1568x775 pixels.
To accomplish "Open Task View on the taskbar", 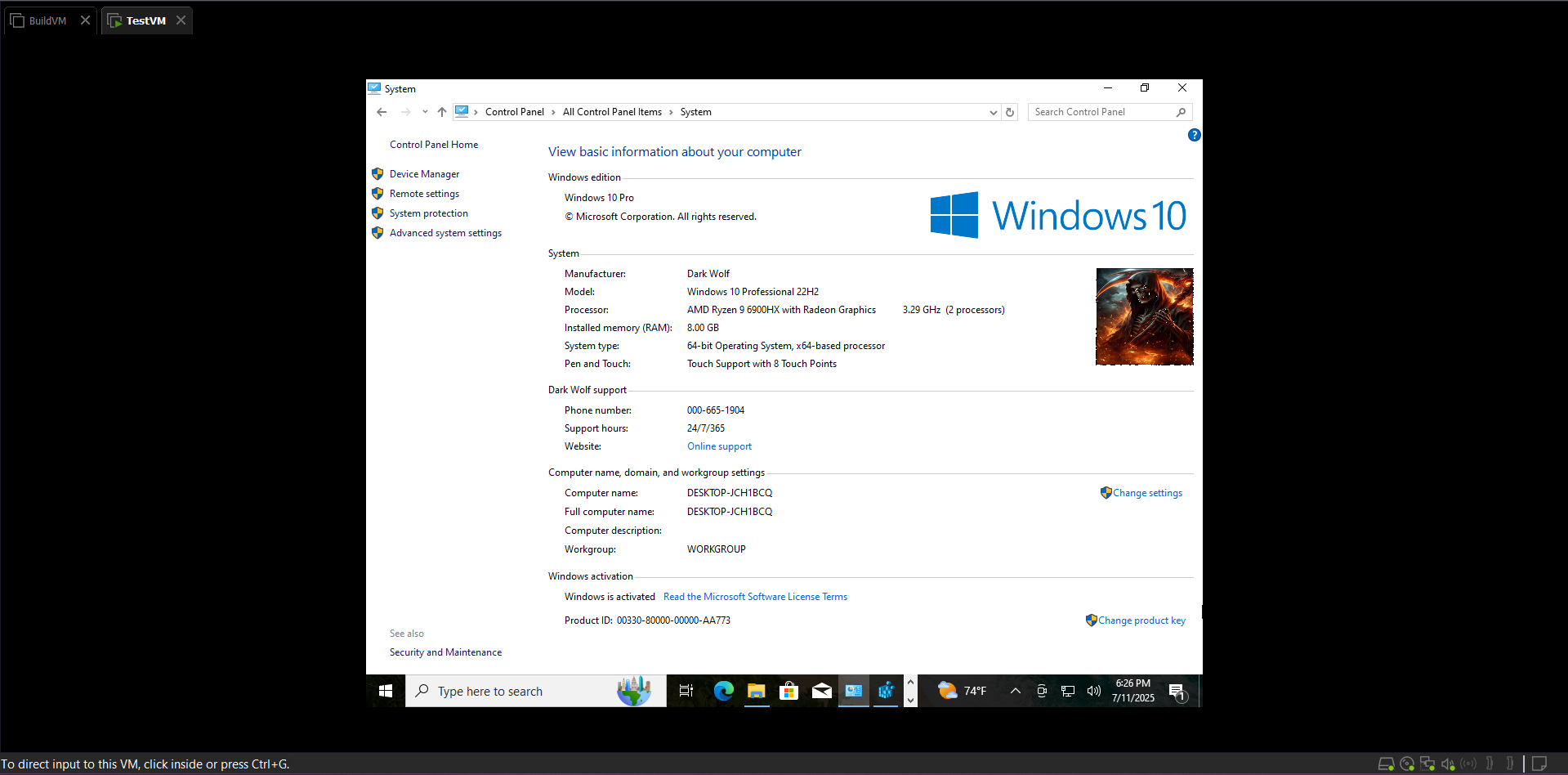I will pos(686,691).
